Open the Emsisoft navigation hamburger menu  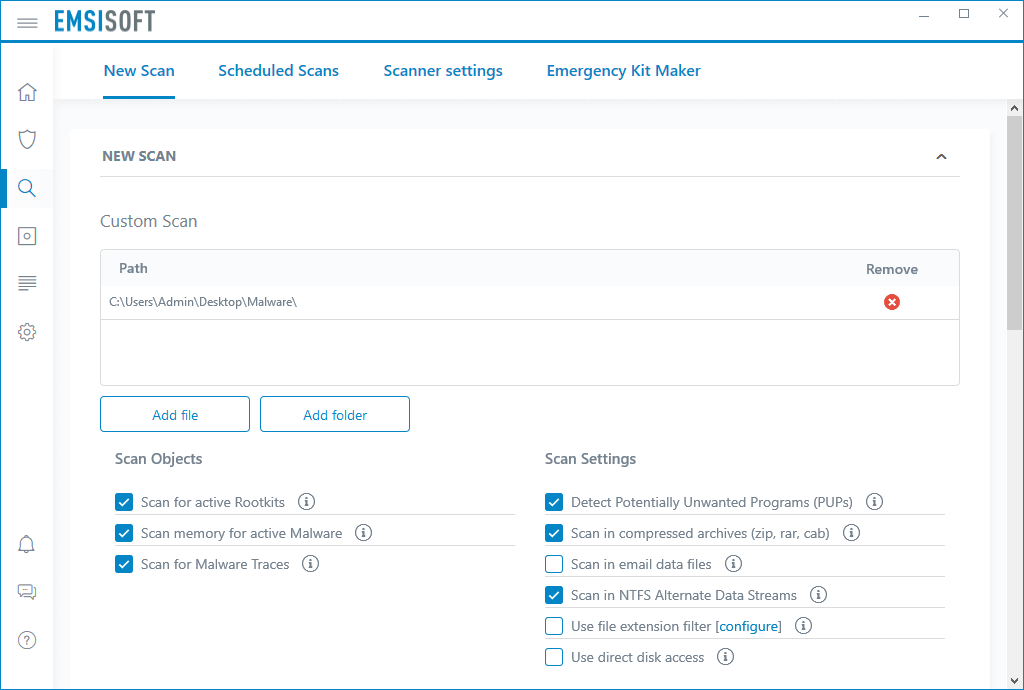pyautogui.click(x=27, y=21)
